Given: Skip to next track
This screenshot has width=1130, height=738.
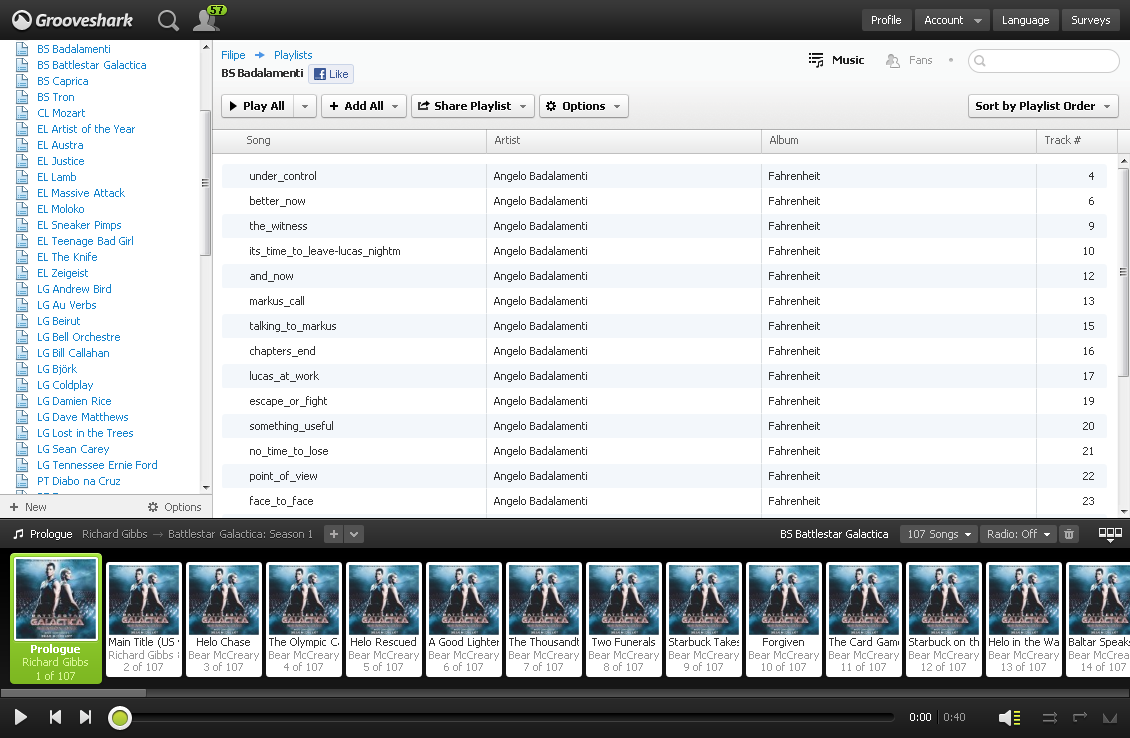Looking at the screenshot, I should 85,716.
